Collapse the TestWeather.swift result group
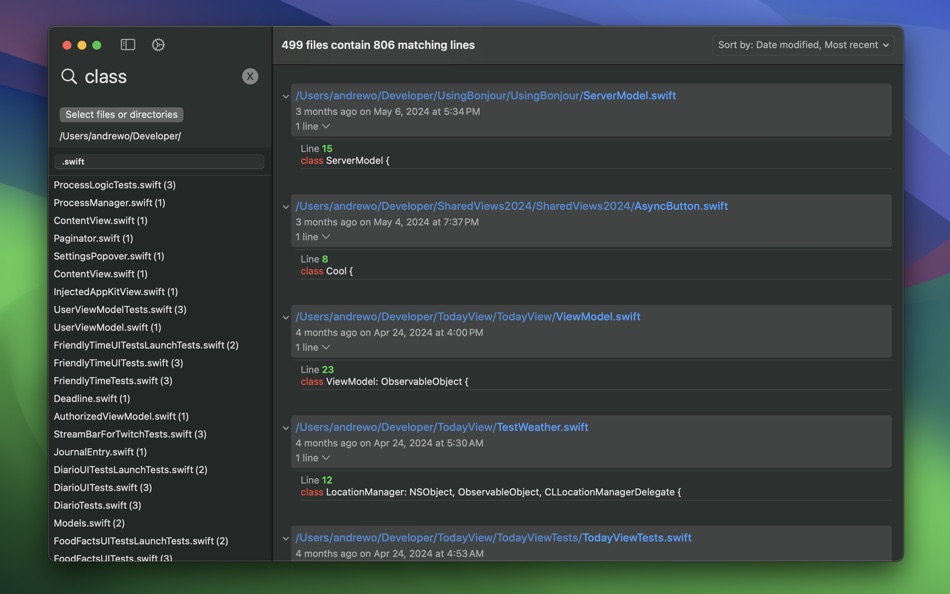This screenshot has width=950, height=594. [285, 427]
